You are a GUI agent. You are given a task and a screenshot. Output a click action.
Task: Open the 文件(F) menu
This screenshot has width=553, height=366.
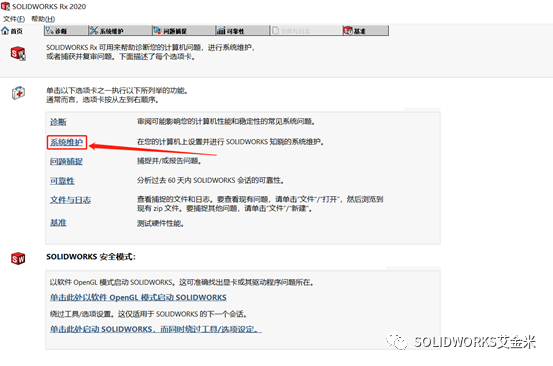[x=14, y=19]
